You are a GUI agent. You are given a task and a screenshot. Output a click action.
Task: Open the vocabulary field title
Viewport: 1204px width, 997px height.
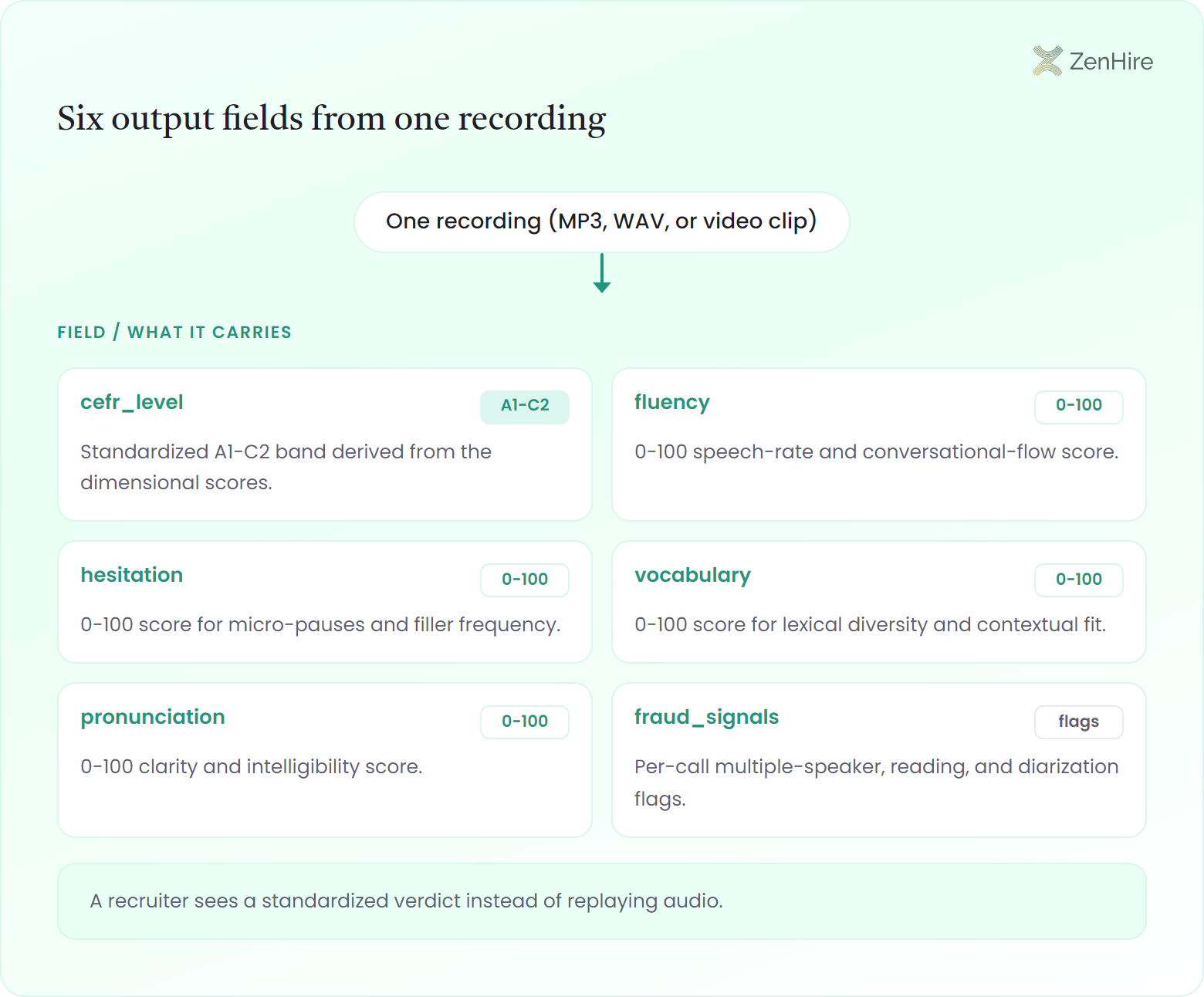692,576
